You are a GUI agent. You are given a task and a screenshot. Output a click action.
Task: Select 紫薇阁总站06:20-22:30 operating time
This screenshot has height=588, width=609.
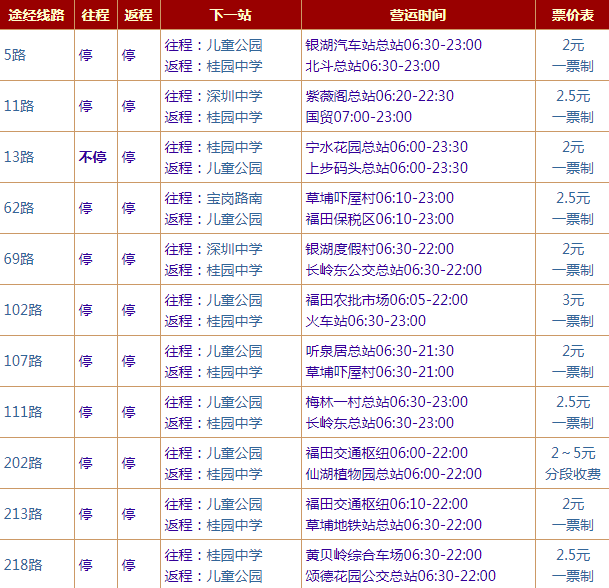[x=379, y=96]
